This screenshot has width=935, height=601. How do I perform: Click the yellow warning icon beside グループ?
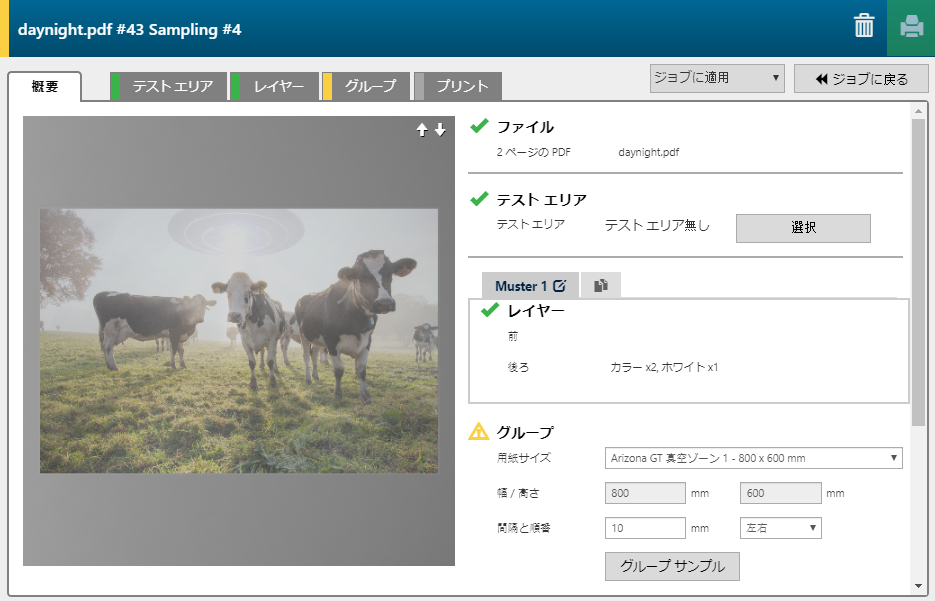click(x=479, y=432)
